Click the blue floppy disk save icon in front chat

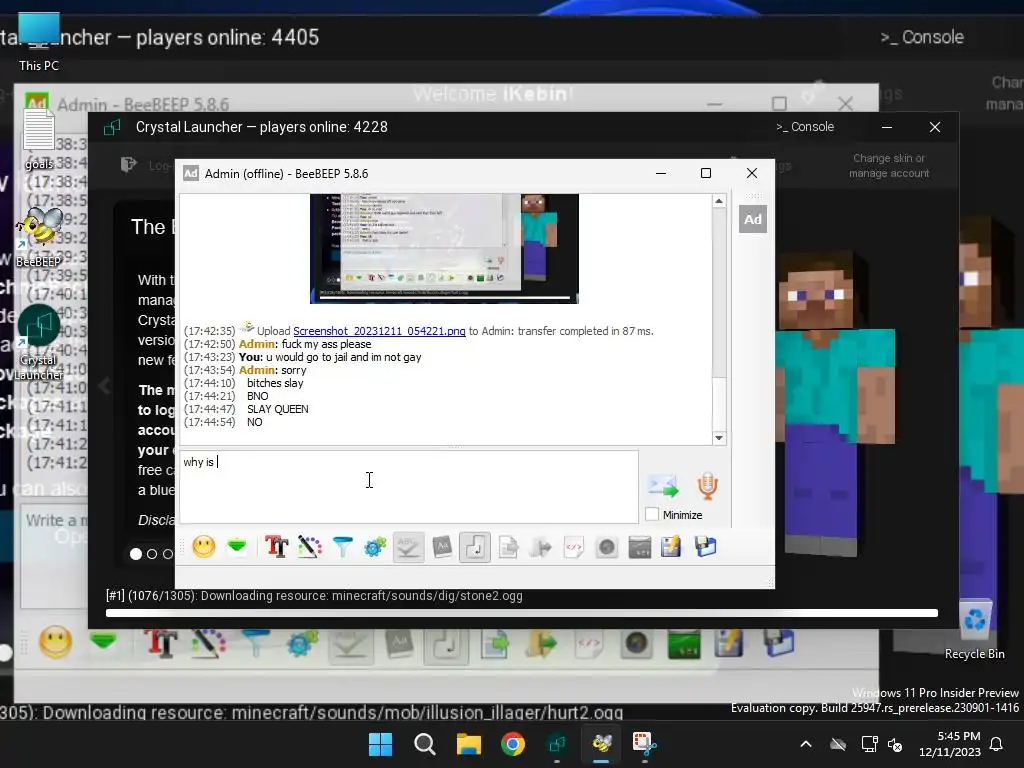coord(705,547)
